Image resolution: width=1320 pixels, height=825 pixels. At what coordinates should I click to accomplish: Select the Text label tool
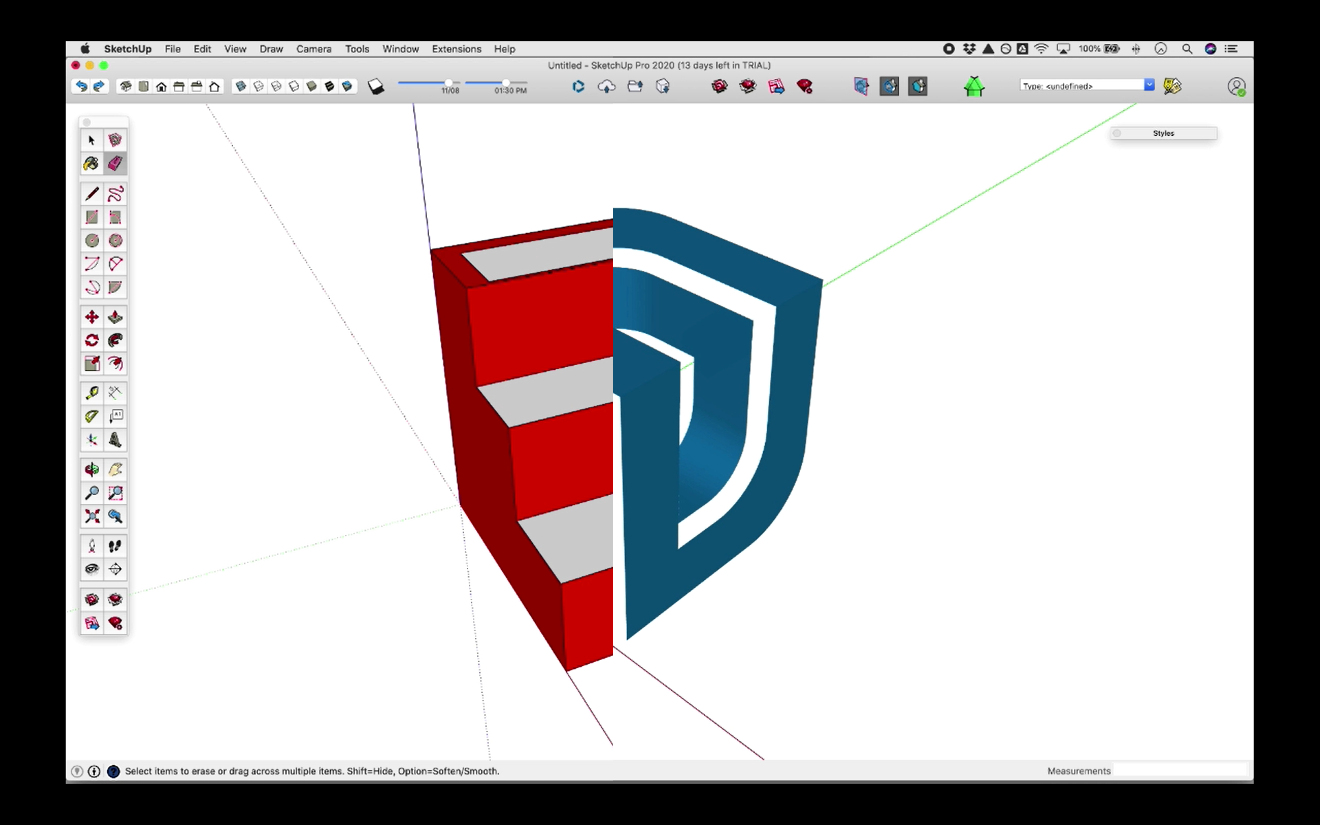pyautogui.click(x=115, y=416)
